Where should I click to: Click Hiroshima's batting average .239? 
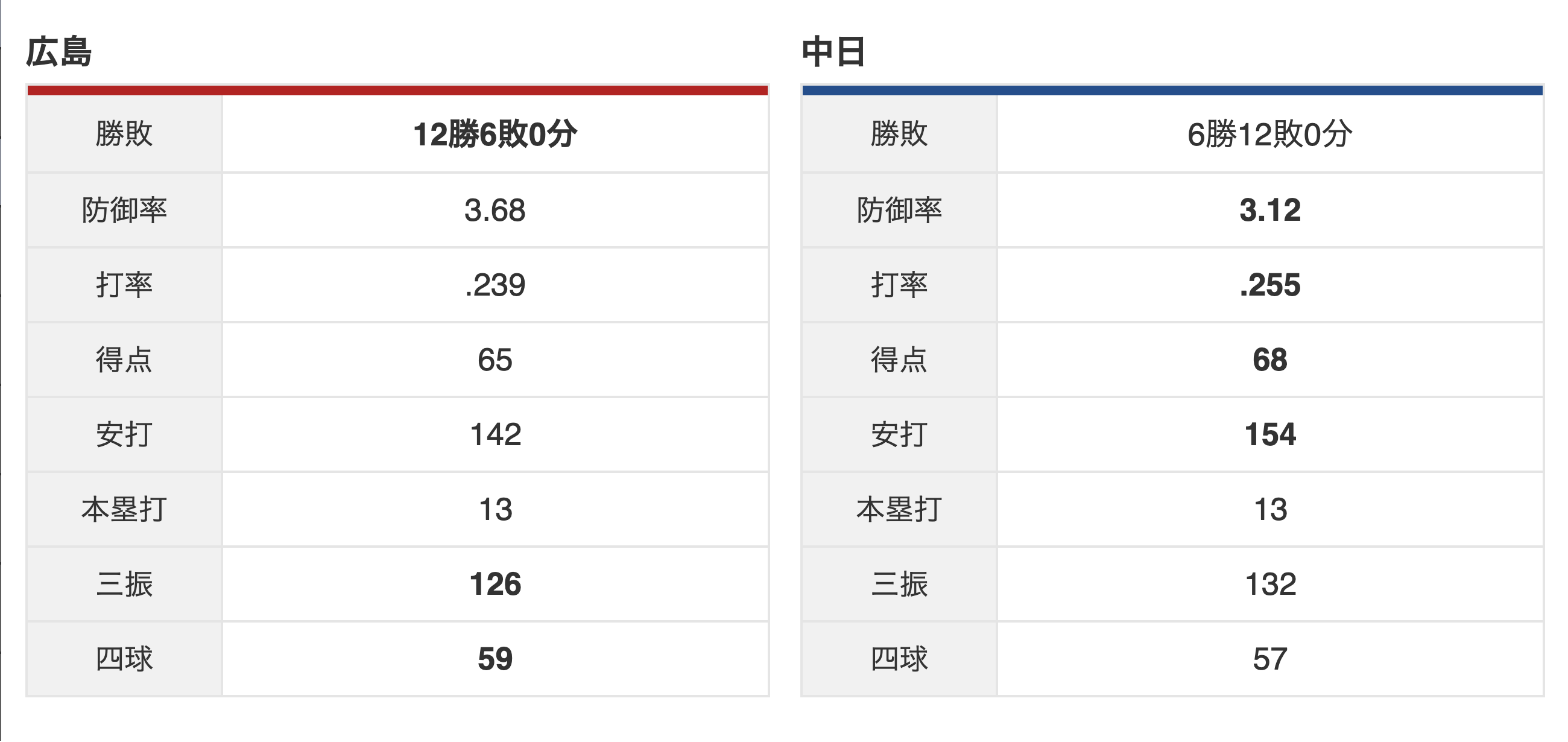495,285
